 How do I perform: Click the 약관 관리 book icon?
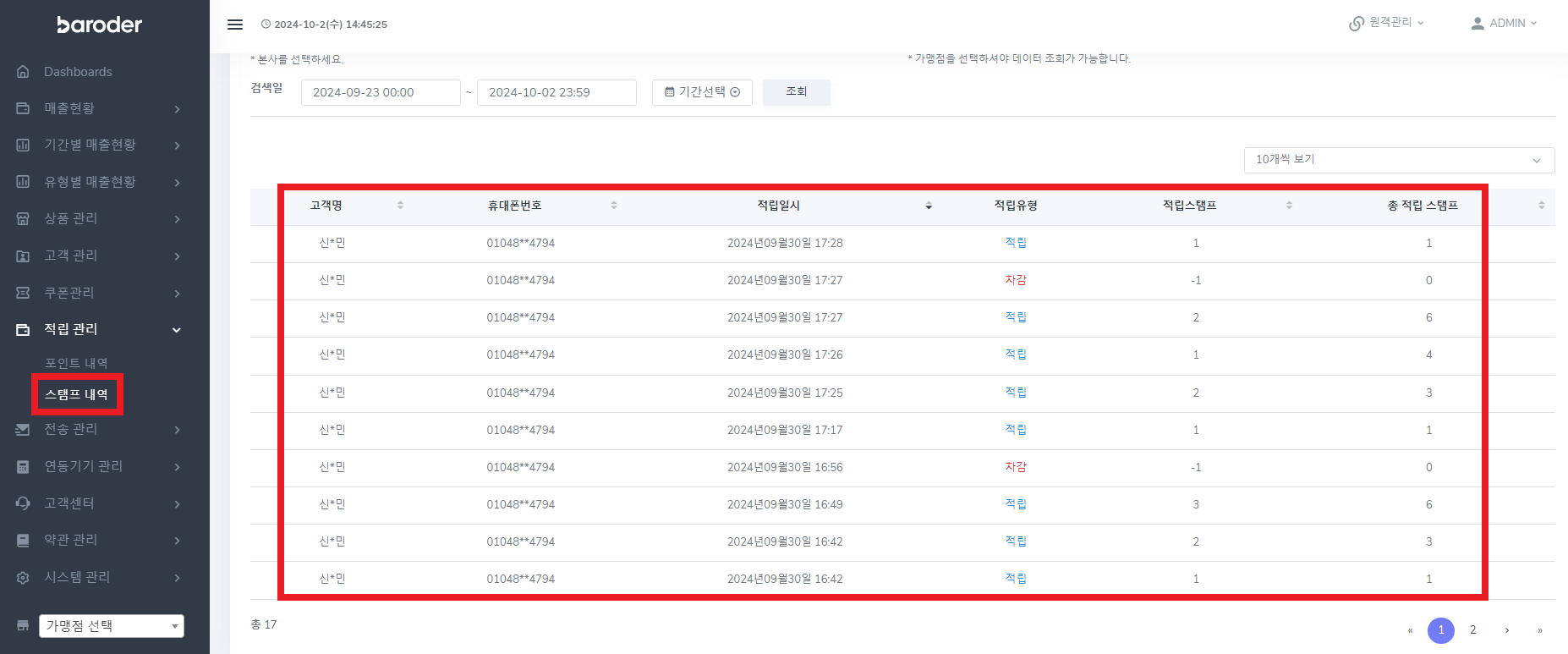point(23,540)
